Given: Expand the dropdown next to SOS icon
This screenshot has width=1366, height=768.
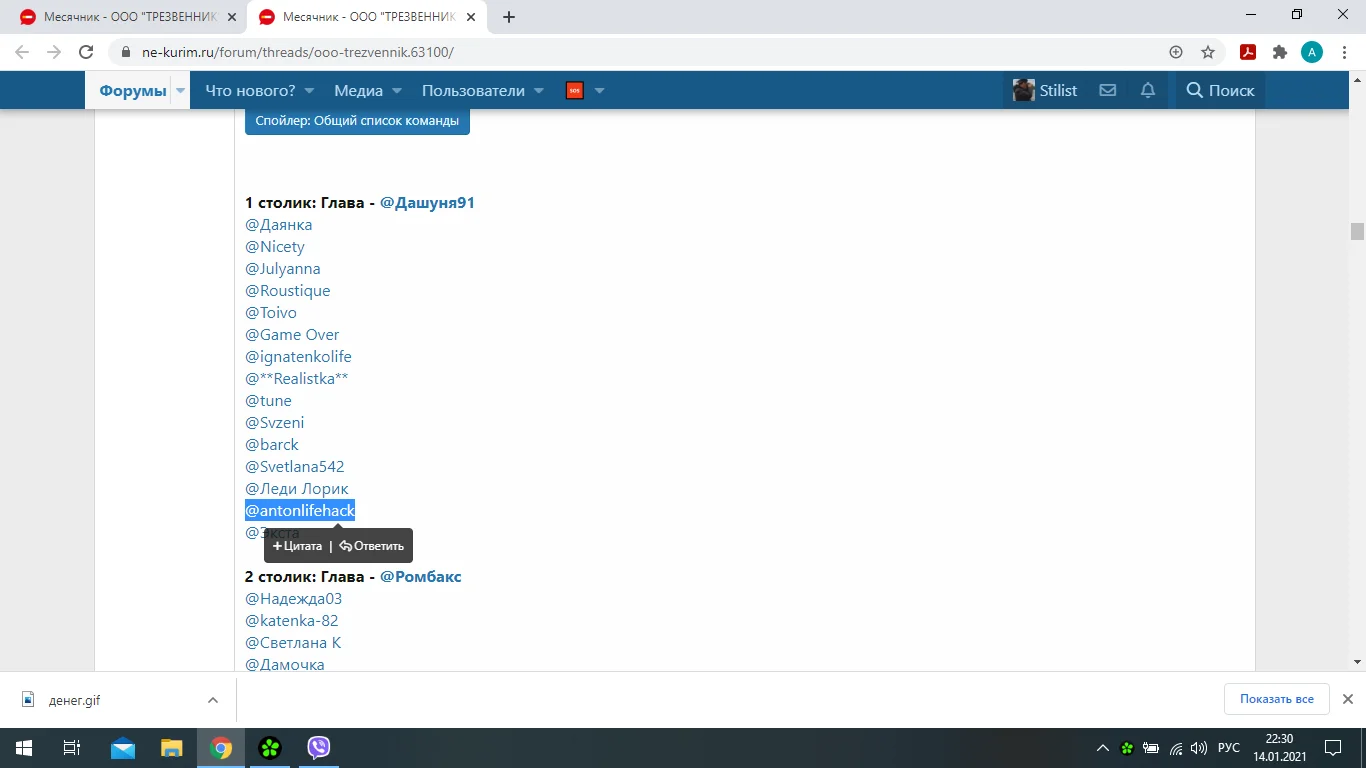Looking at the screenshot, I should 600,90.
